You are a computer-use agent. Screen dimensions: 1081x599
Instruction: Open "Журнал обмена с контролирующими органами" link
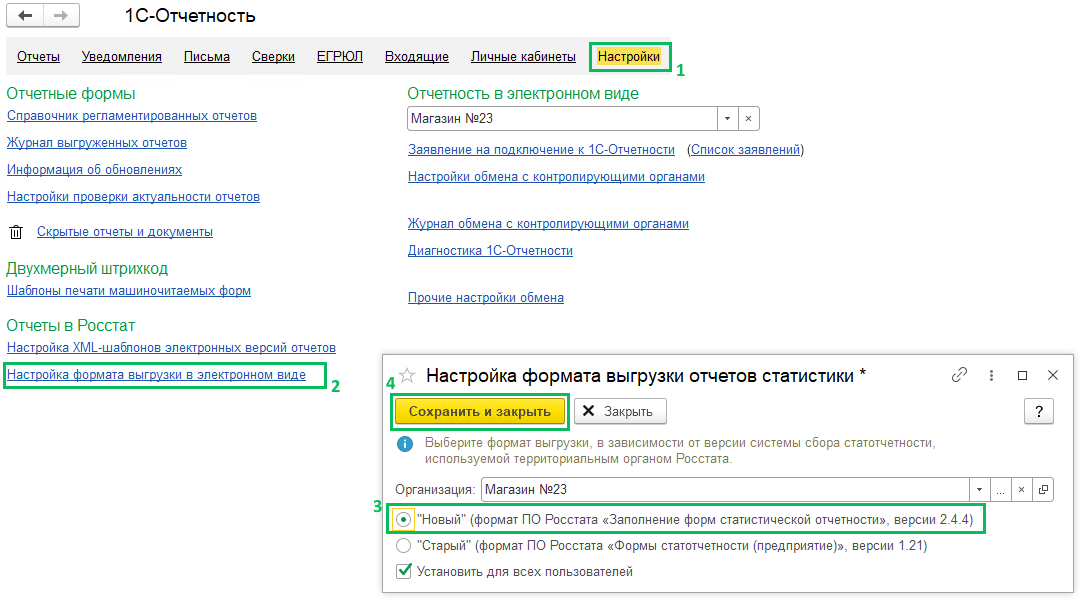point(548,224)
